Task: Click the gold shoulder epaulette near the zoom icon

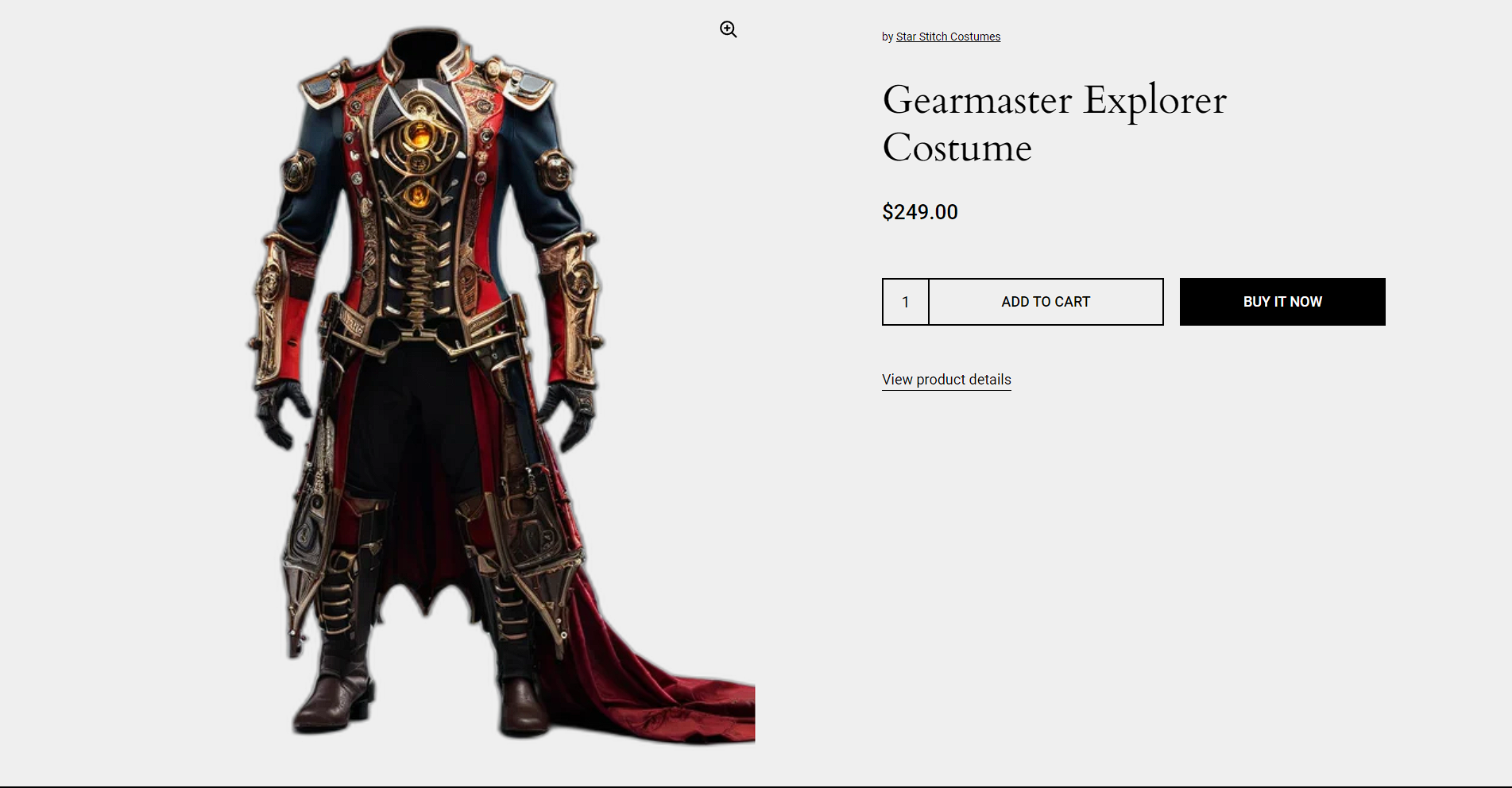Action: pyautogui.click(x=524, y=83)
